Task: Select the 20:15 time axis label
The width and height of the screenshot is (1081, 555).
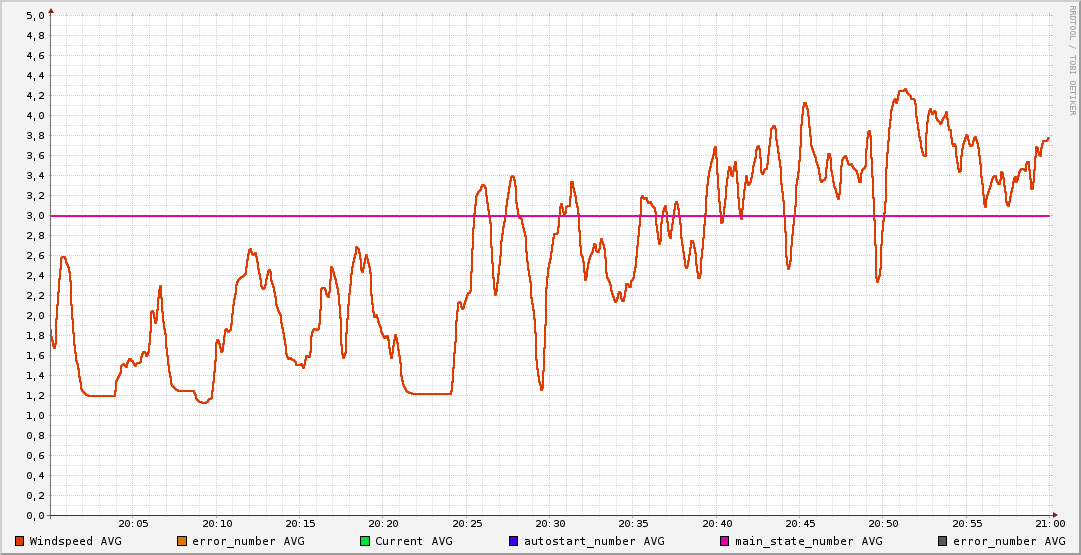Action: 301,524
